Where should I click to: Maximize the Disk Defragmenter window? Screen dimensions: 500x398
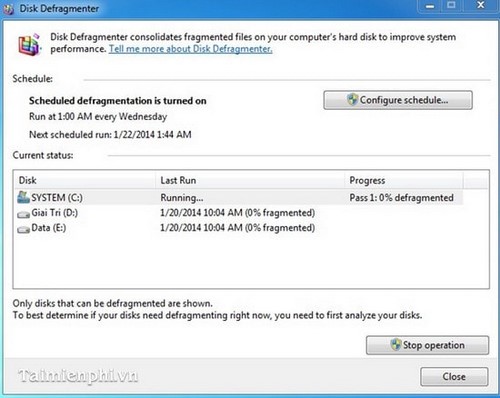[451, 5]
